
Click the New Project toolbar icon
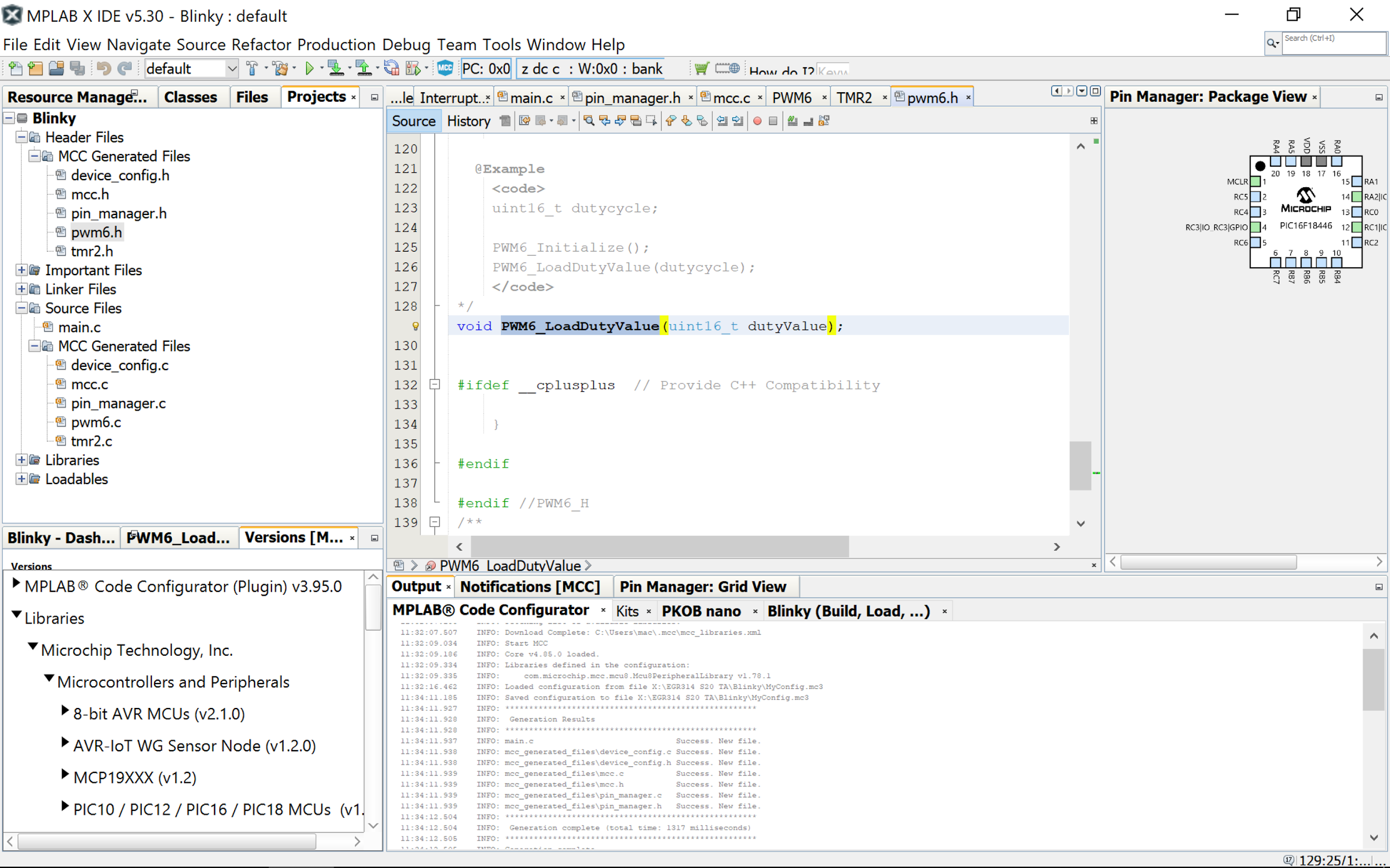click(36, 68)
